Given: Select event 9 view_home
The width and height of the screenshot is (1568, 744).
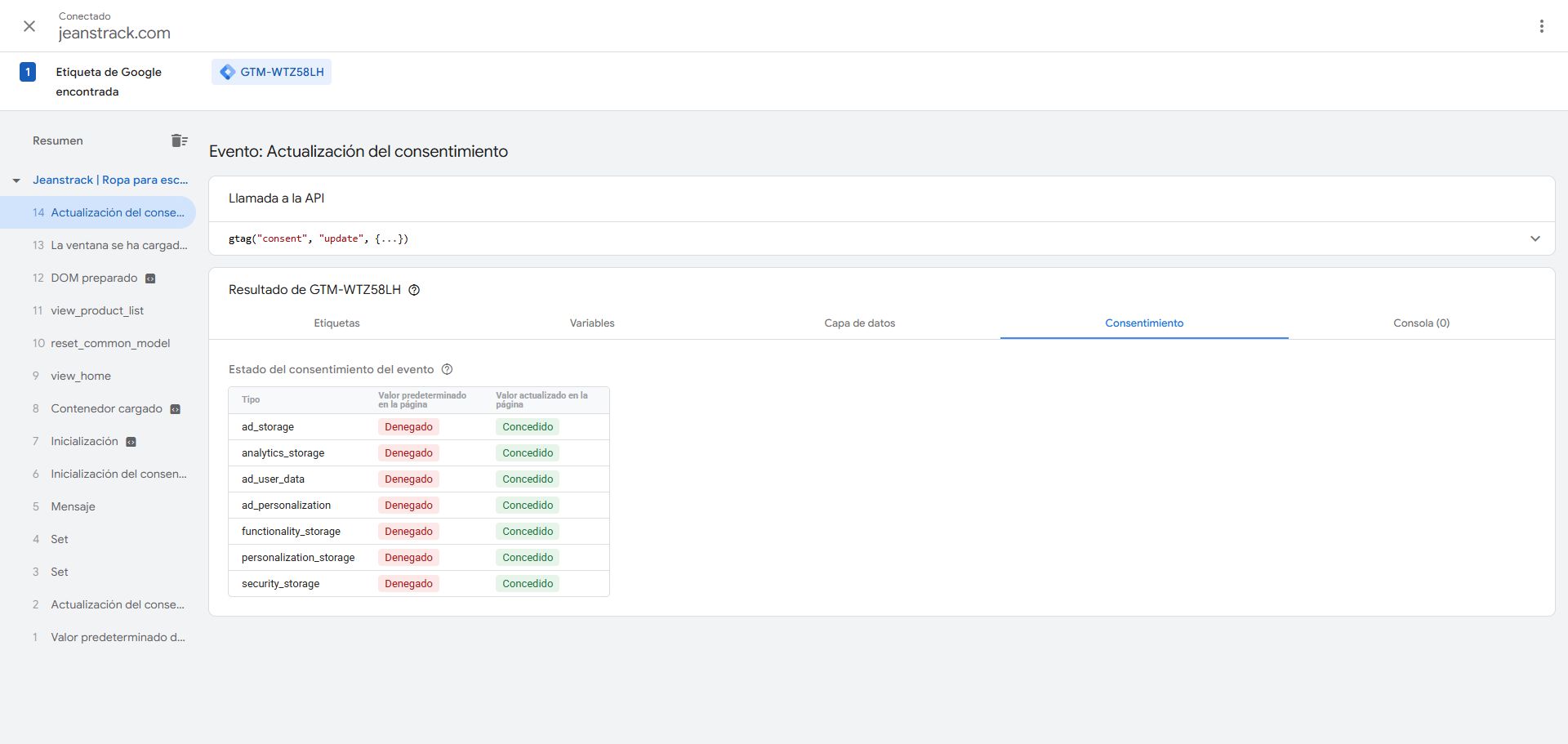Looking at the screenshot, I should [x=98, y=376].
